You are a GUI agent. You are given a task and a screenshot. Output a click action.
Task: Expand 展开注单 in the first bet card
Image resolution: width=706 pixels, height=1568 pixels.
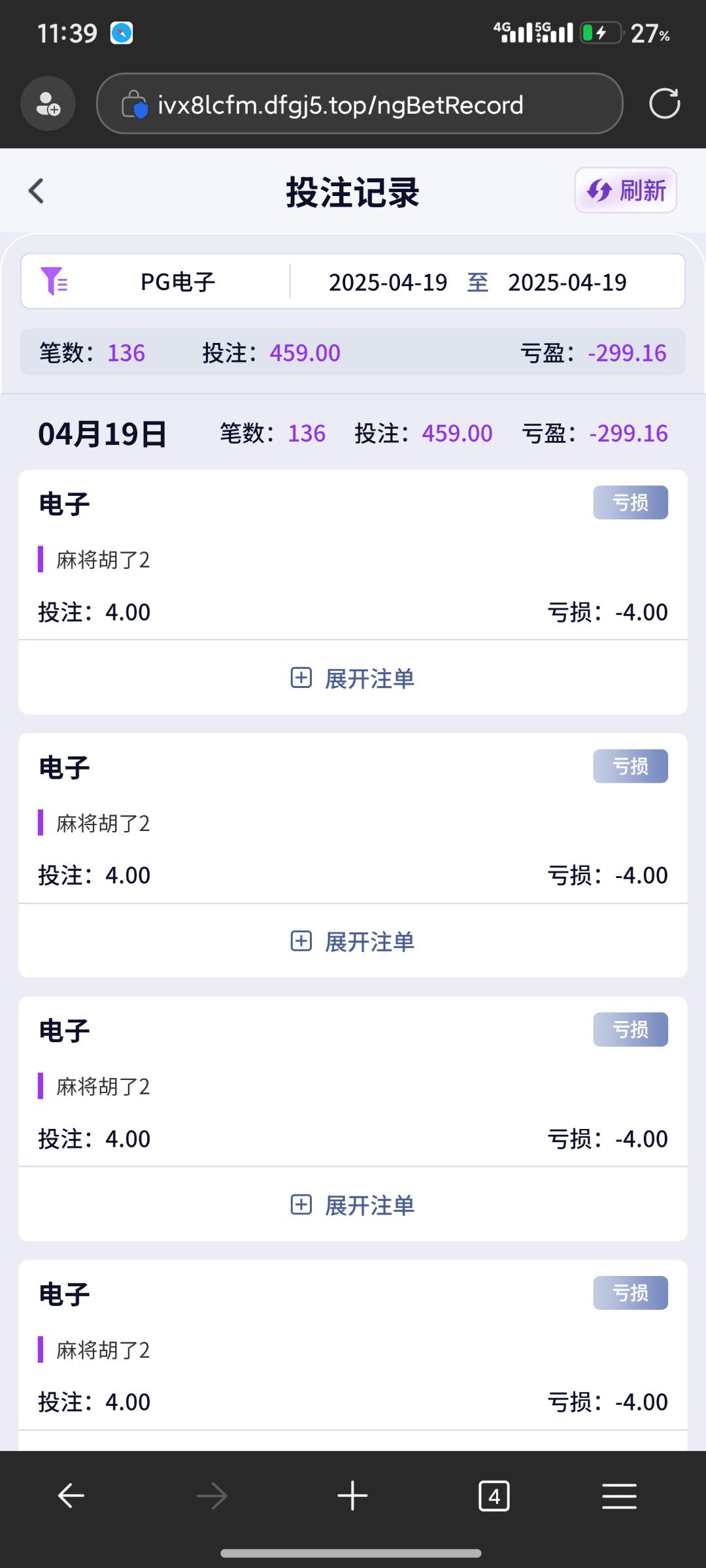(x=353, y=678)
